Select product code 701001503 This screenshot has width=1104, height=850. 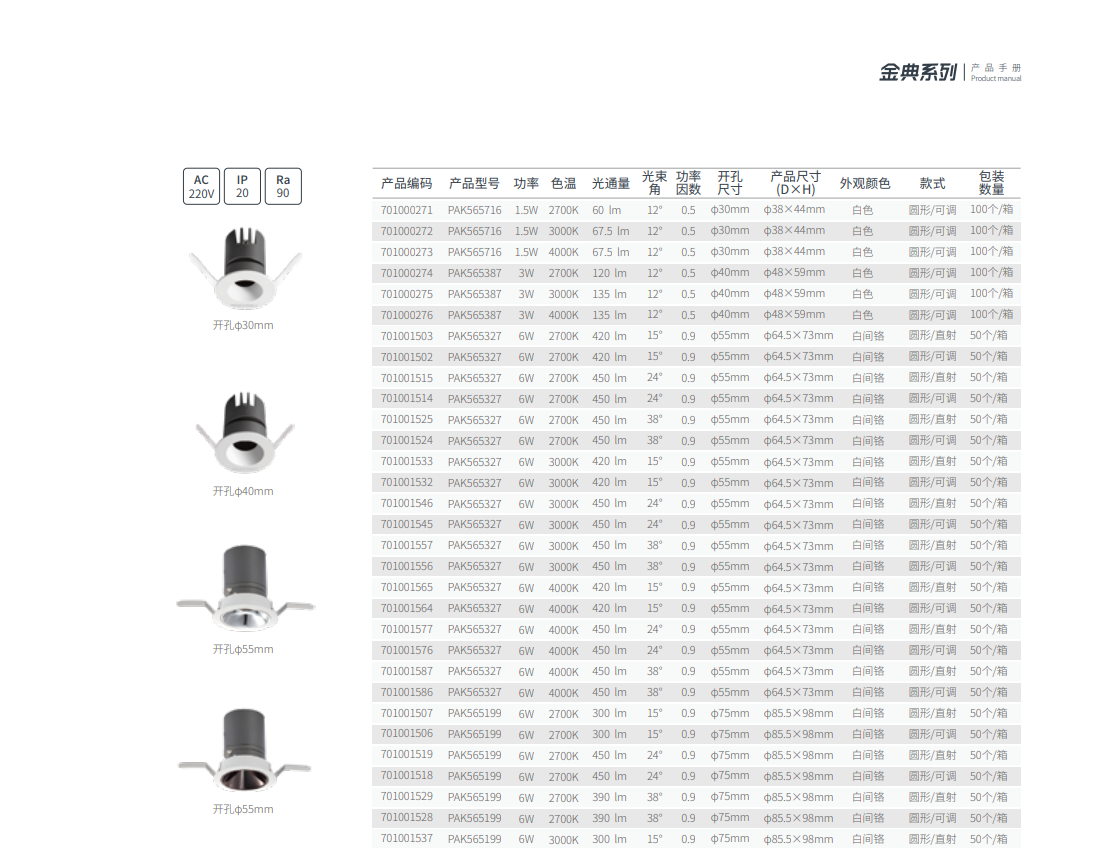coord(407,336)
